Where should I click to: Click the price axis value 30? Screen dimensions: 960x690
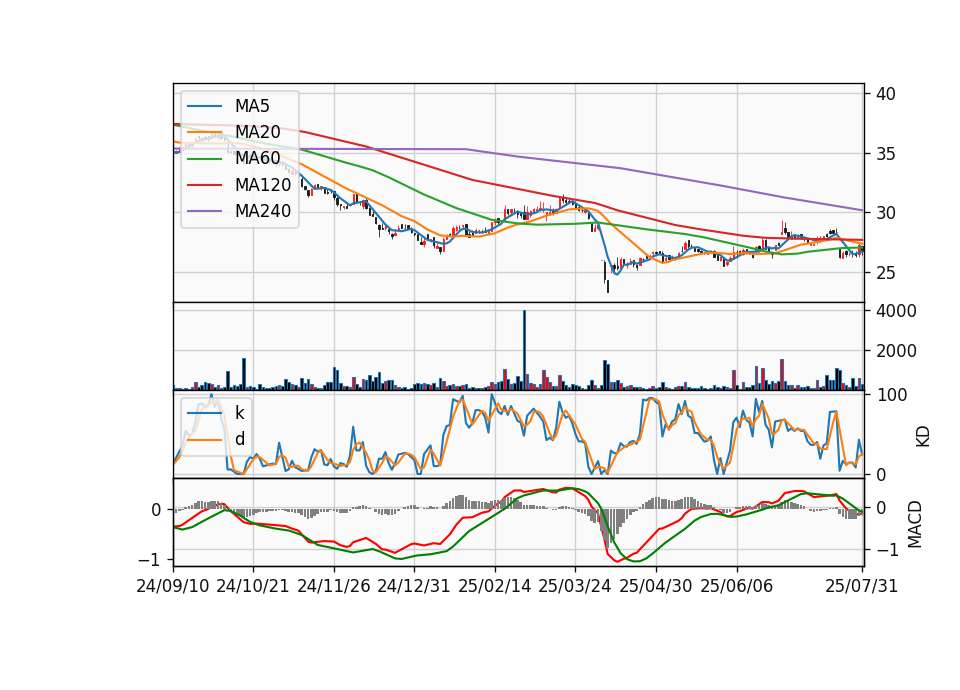tap(885, 213)
